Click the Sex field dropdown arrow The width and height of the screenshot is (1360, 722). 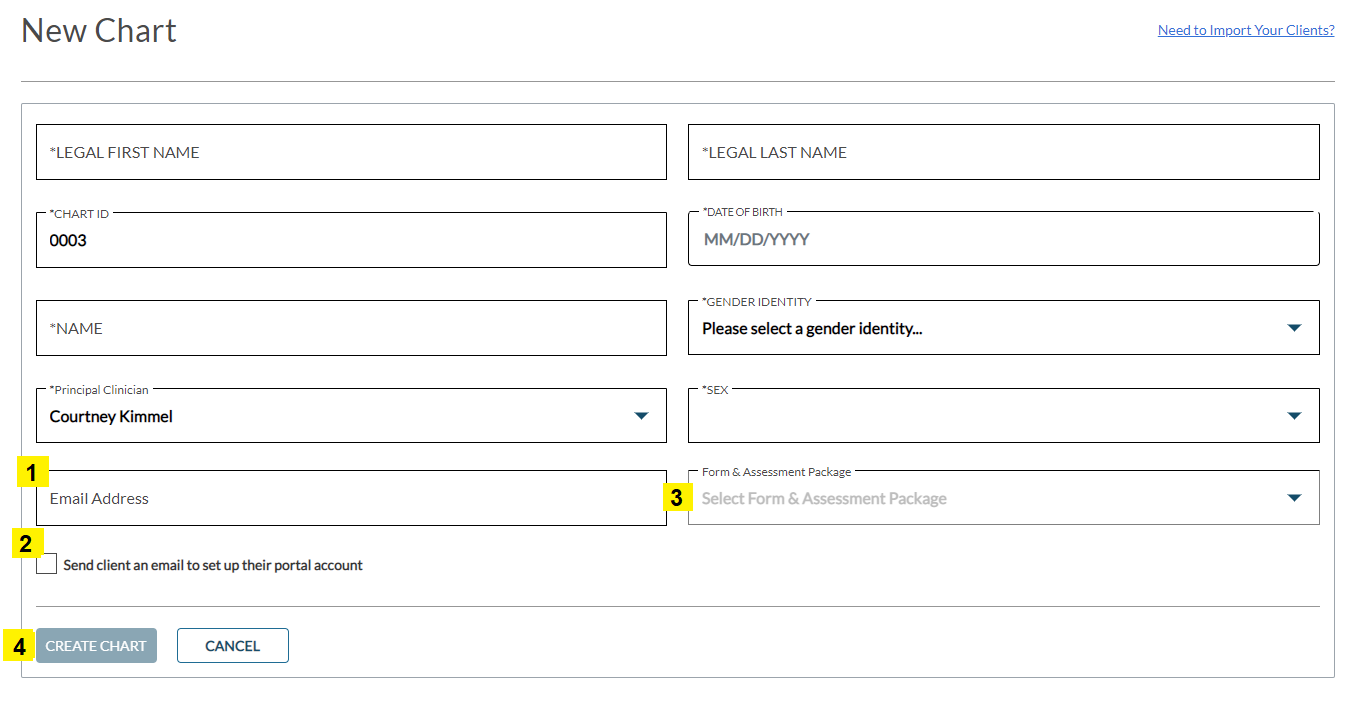pos(1294,416)
